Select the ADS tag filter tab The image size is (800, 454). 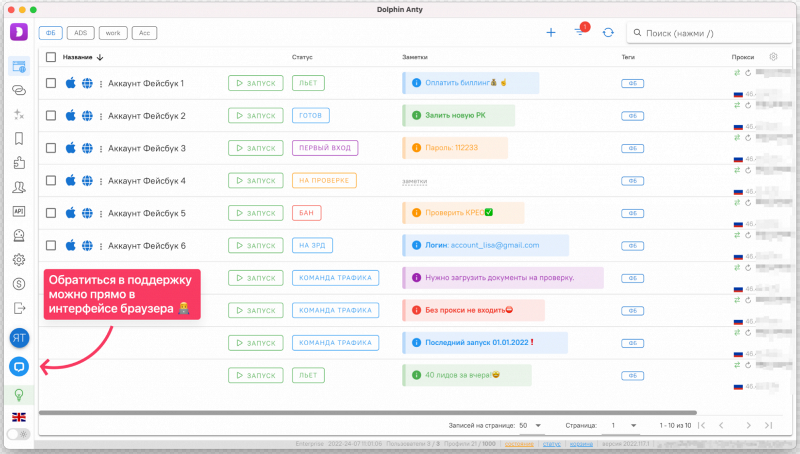coord(81,33)
